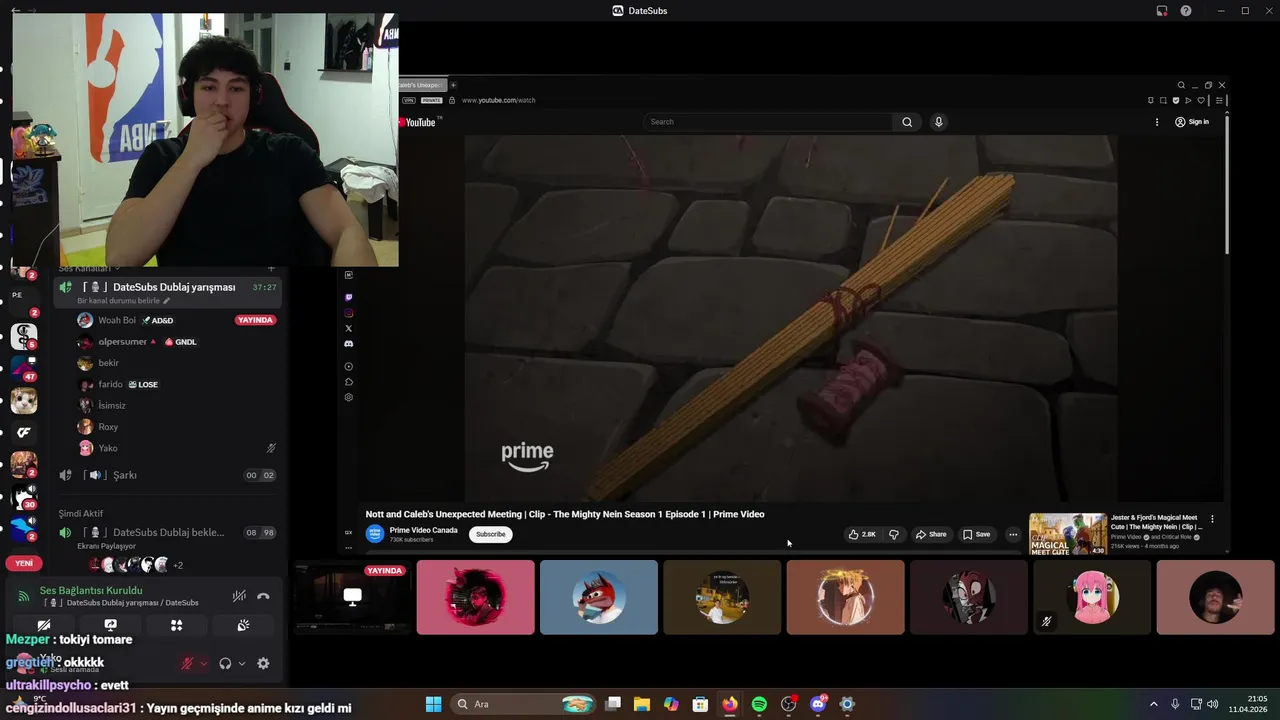Open Discord from browser sidebar

(x=349, y=343)
